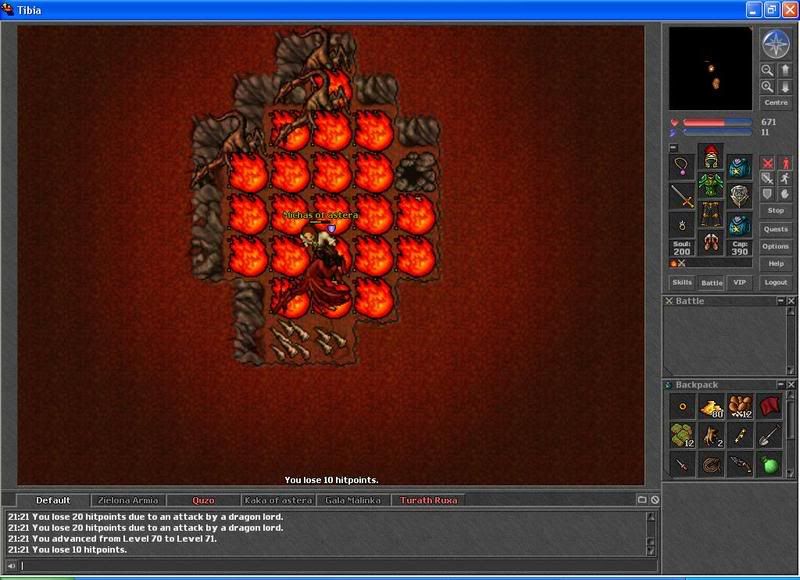Click the Logout button

click(776, 282)
